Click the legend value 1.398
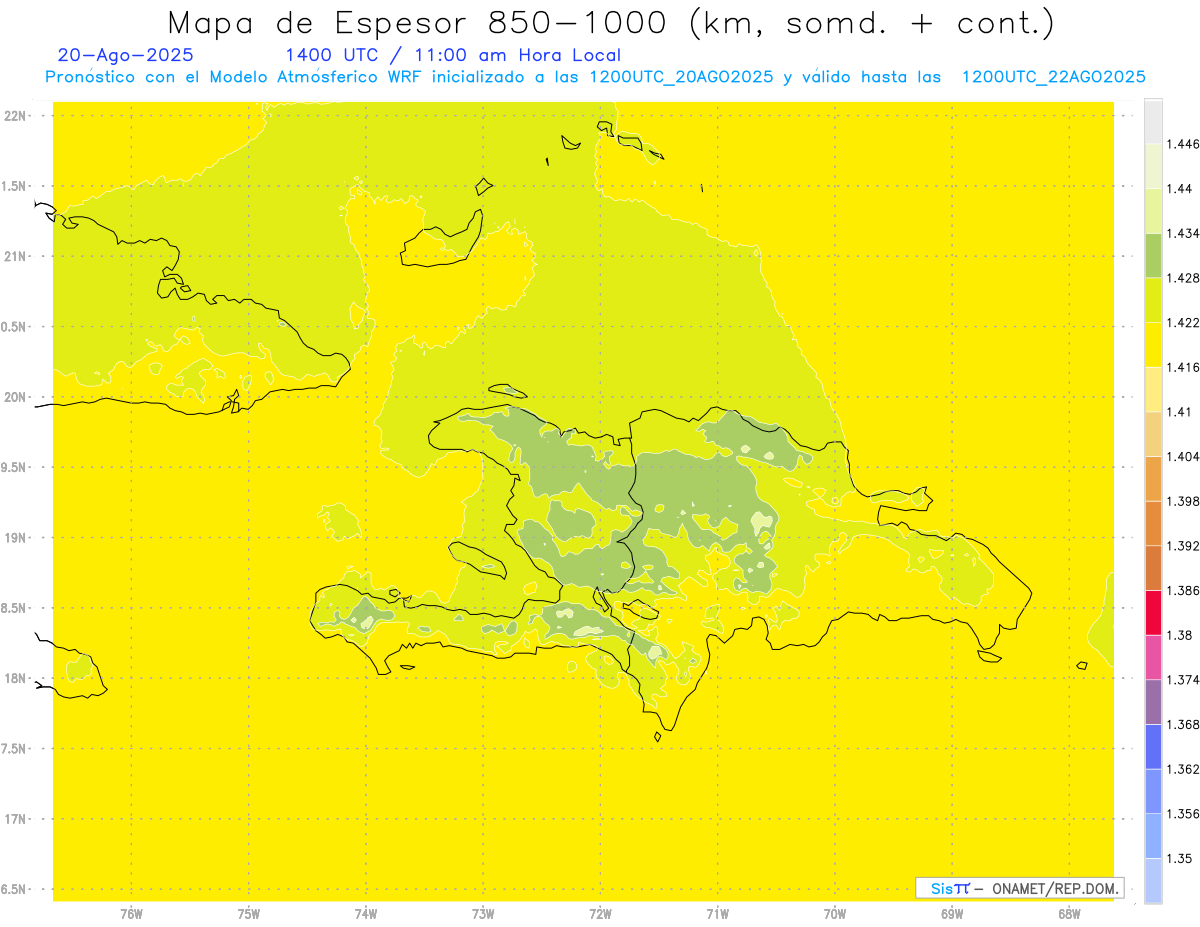Viewport: 1200px width, 927px height. coord(1182,501)
